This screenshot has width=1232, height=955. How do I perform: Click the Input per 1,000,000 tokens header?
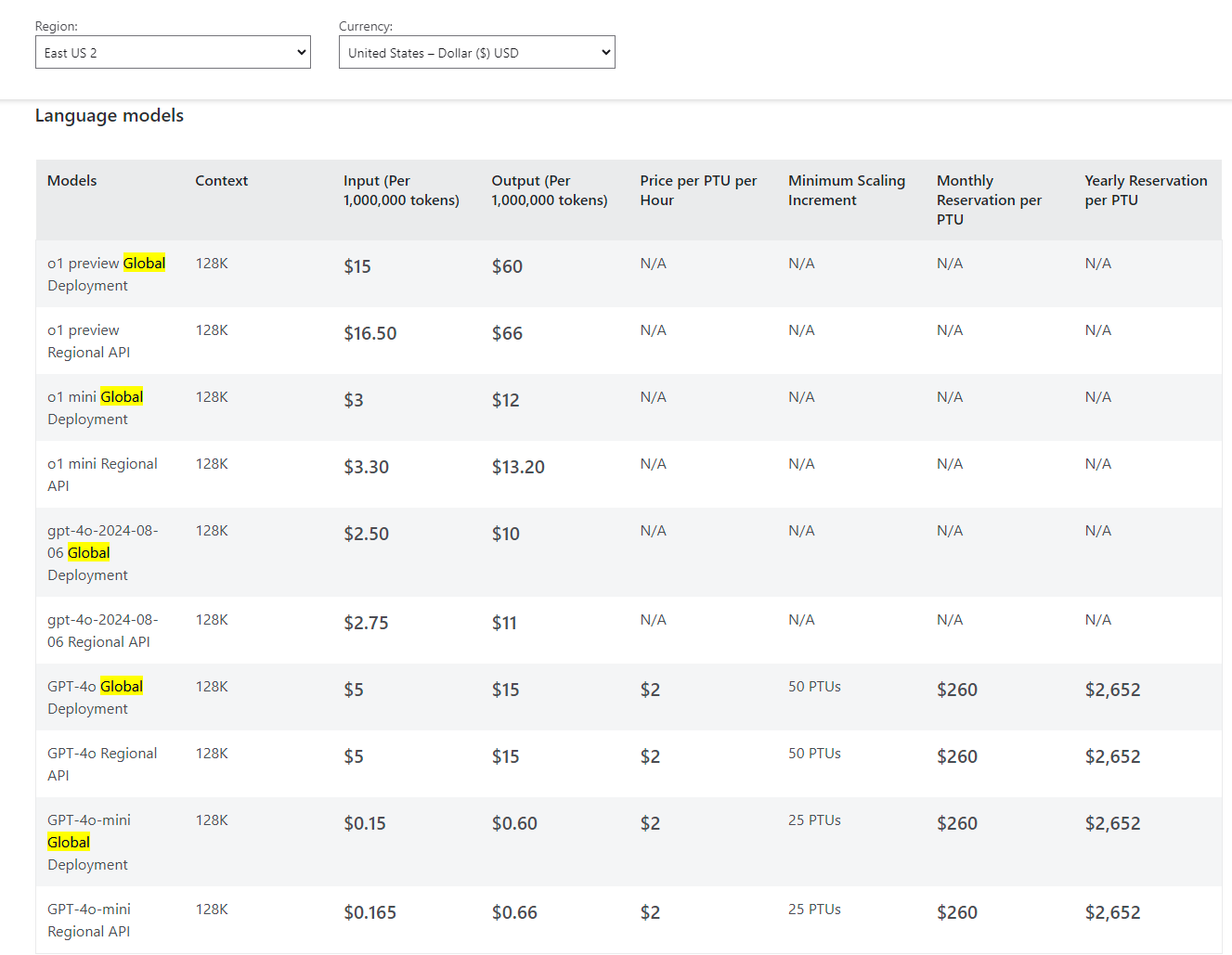401,190
